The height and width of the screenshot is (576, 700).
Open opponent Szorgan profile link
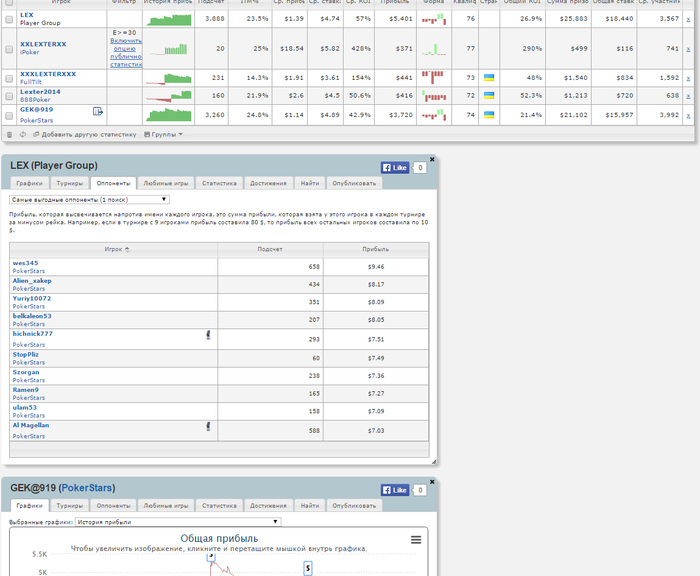pos(26,372)
